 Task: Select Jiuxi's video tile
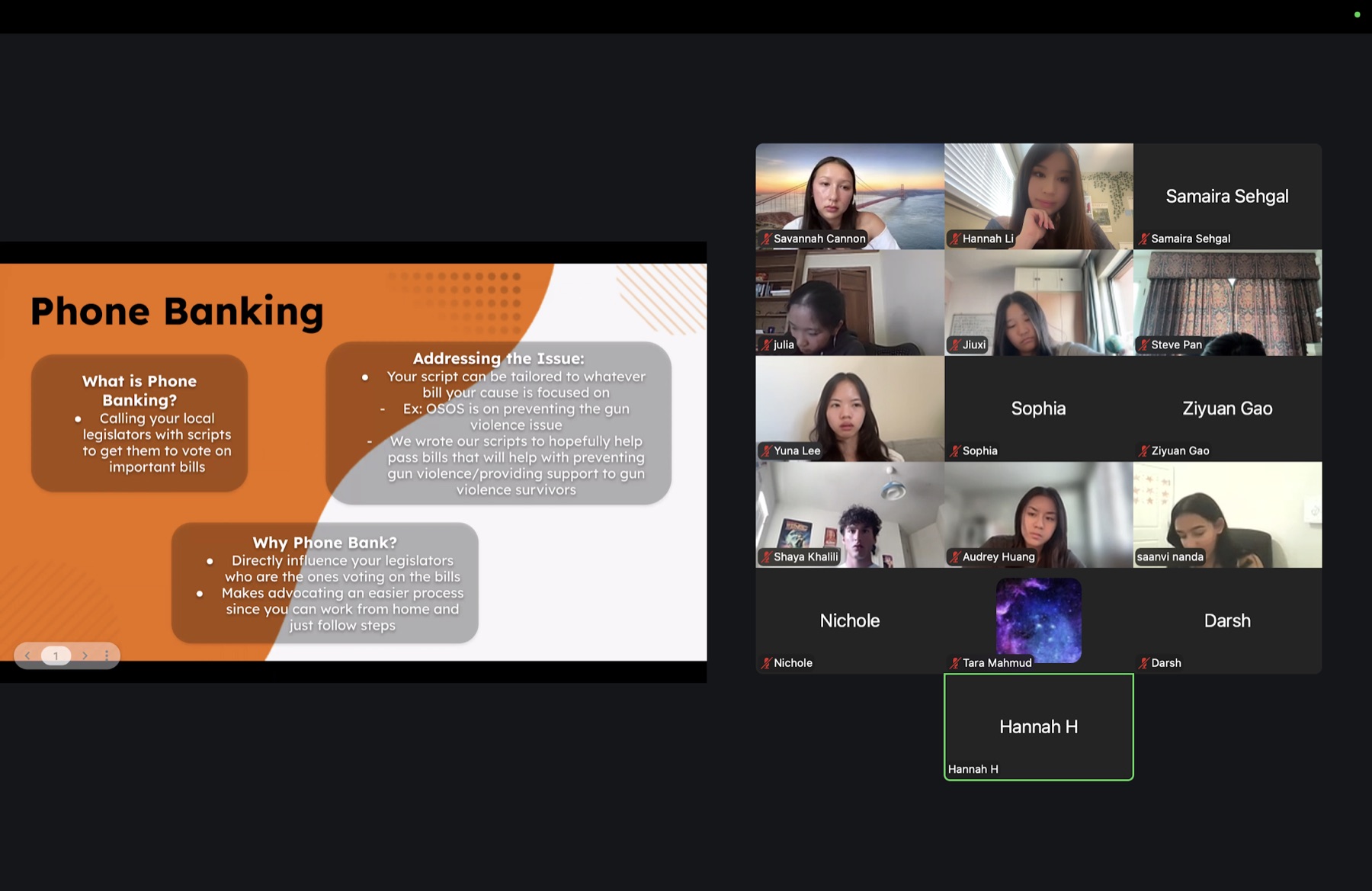coord(1039,303)
